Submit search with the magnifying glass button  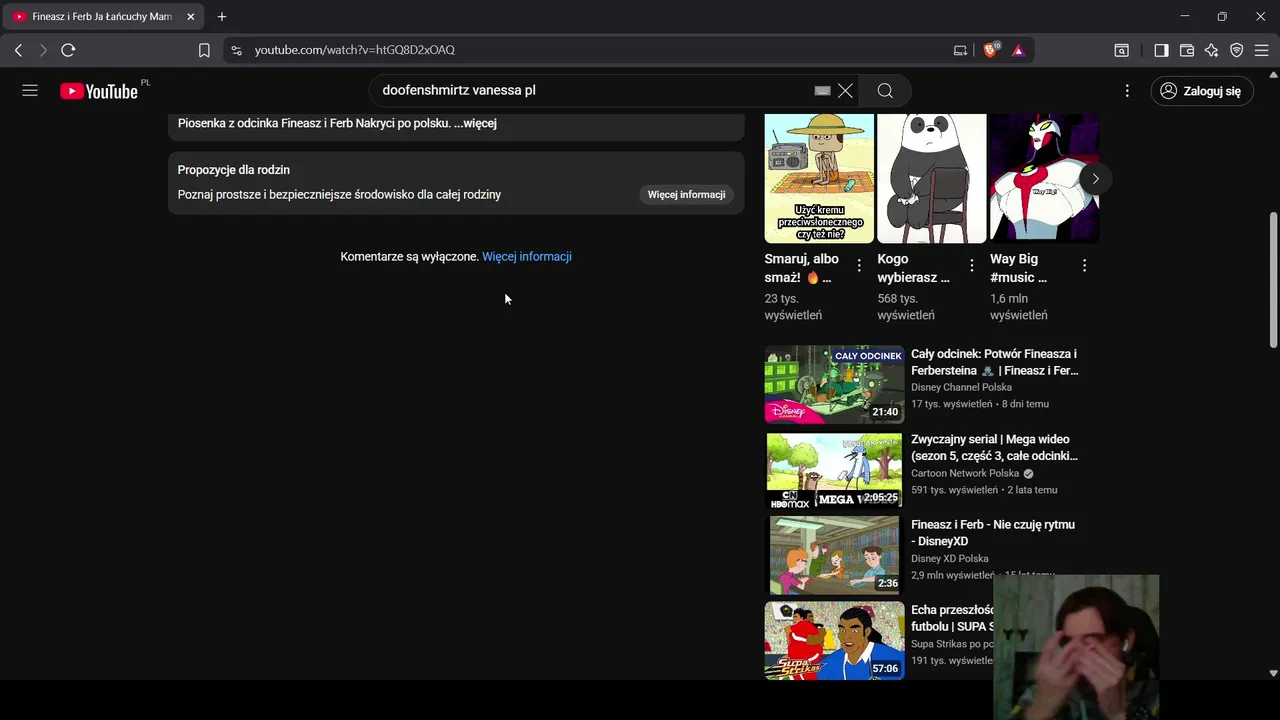pos(885,91)
